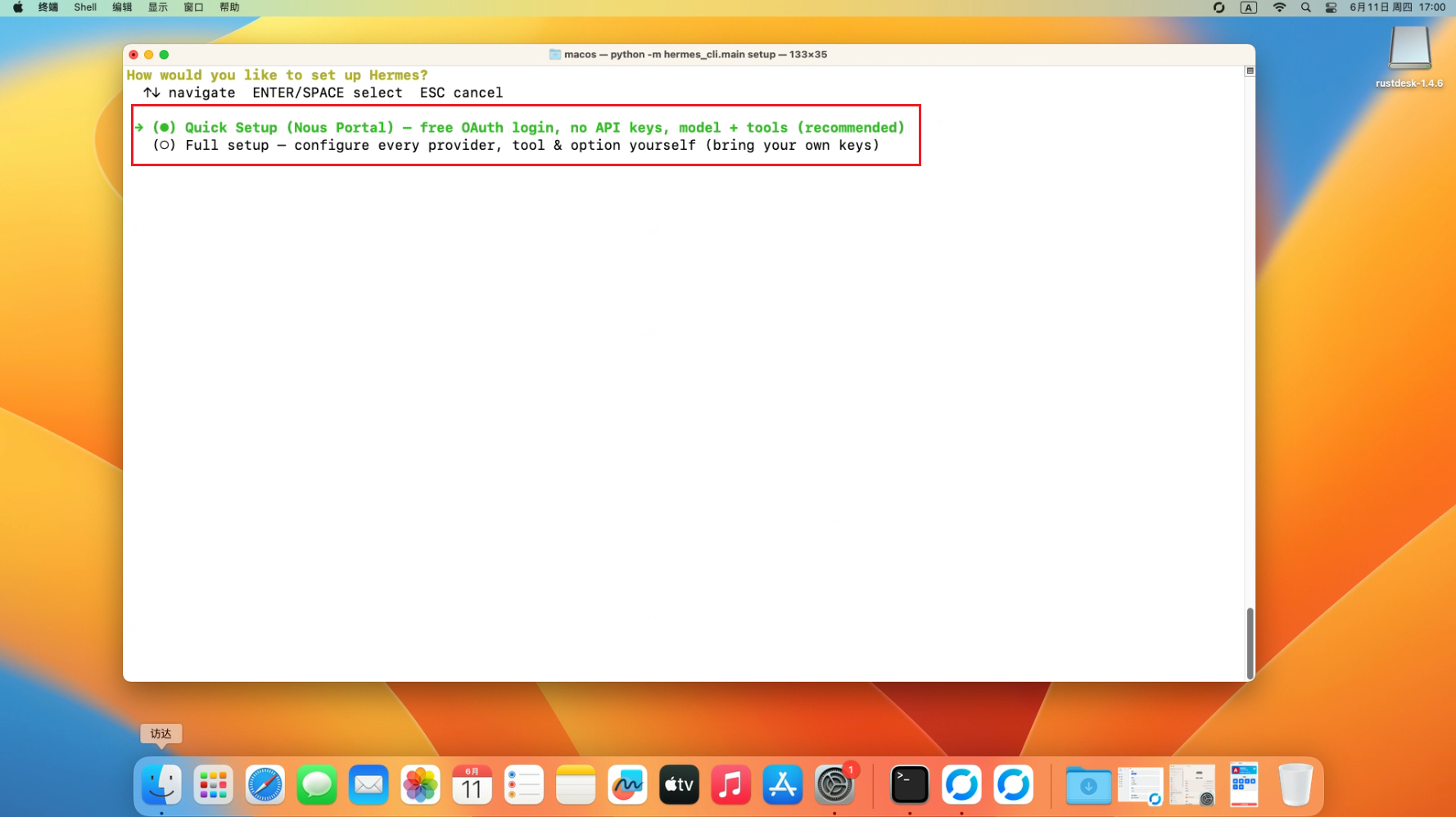
Task: Open Wi-Fi status menu
Action: click(x=1279, y=7)
